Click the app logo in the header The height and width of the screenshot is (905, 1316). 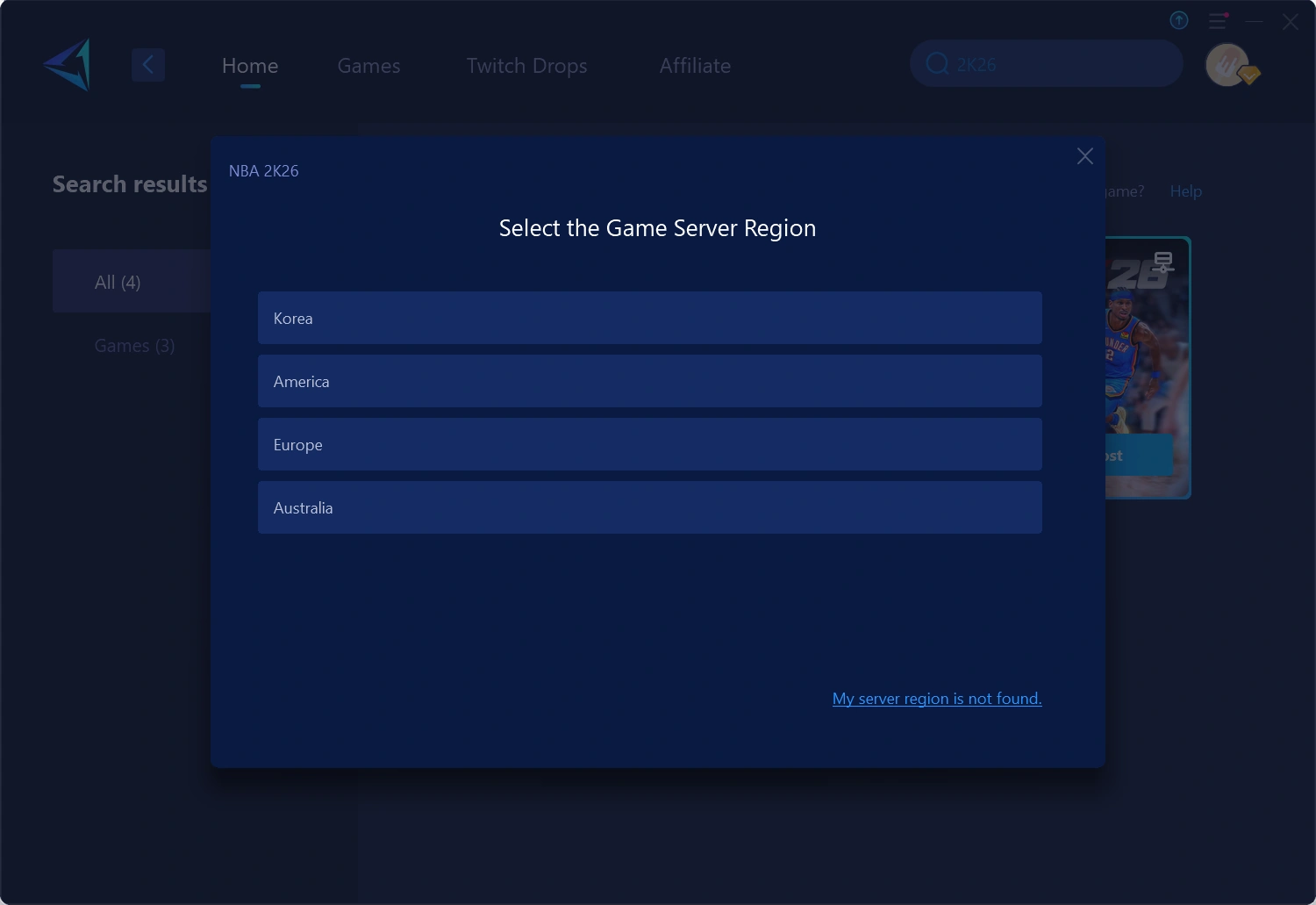[68, 65]
